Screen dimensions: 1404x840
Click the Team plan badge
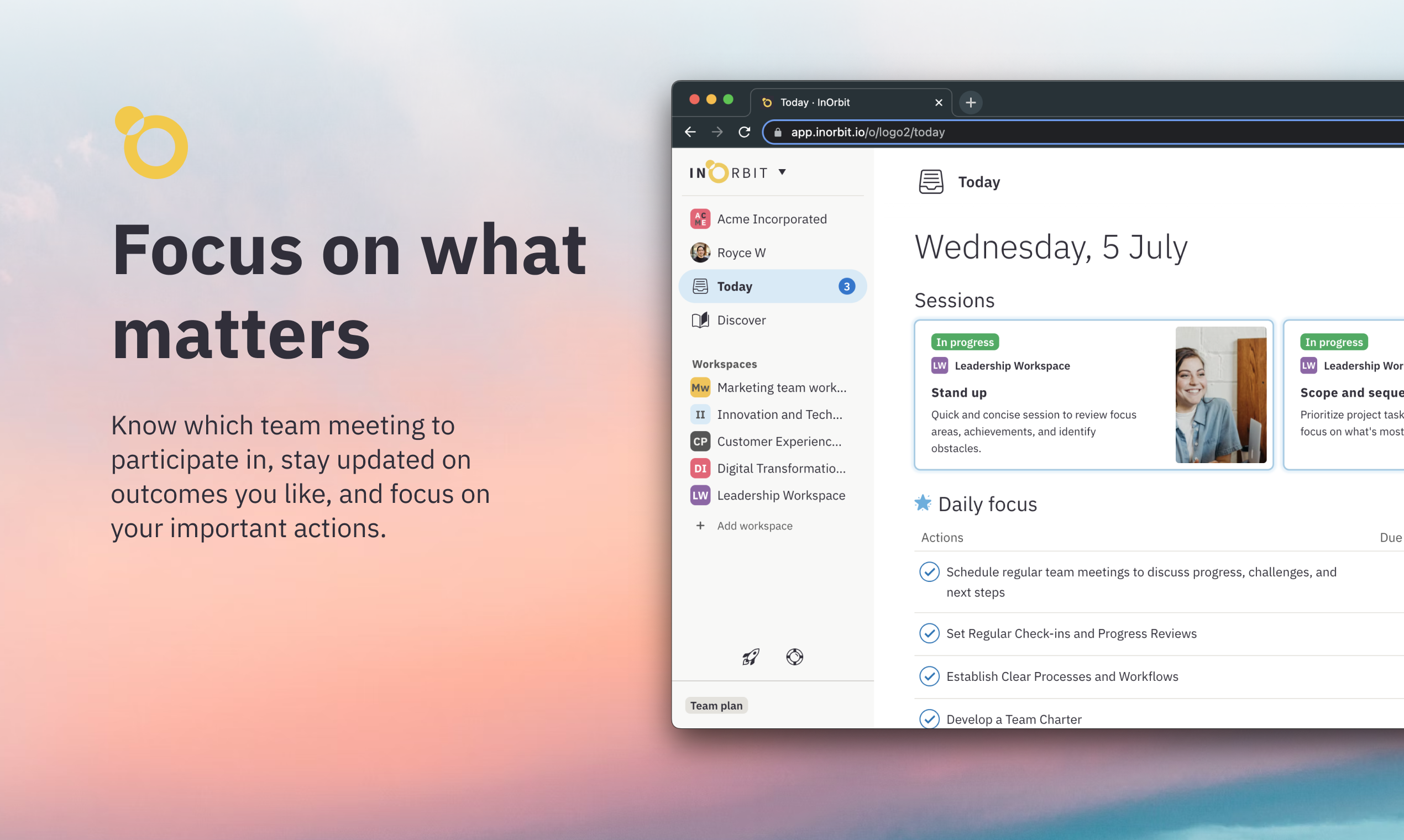tap(716, 706)
